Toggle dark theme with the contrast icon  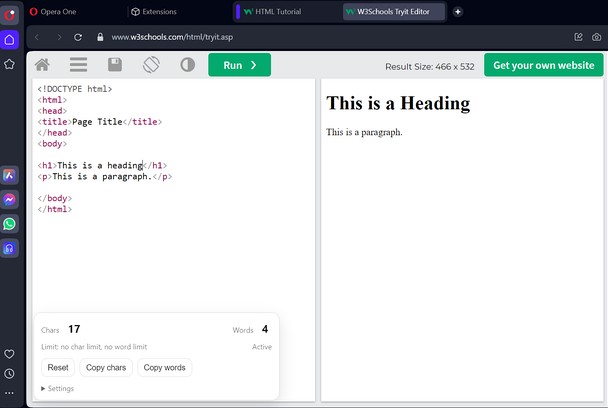click(x=188, y=65)
